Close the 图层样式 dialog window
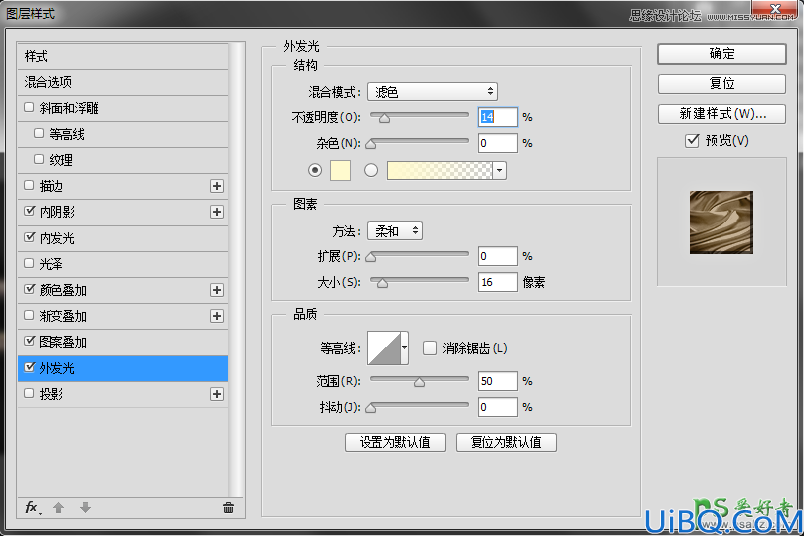 pos(775,8)
